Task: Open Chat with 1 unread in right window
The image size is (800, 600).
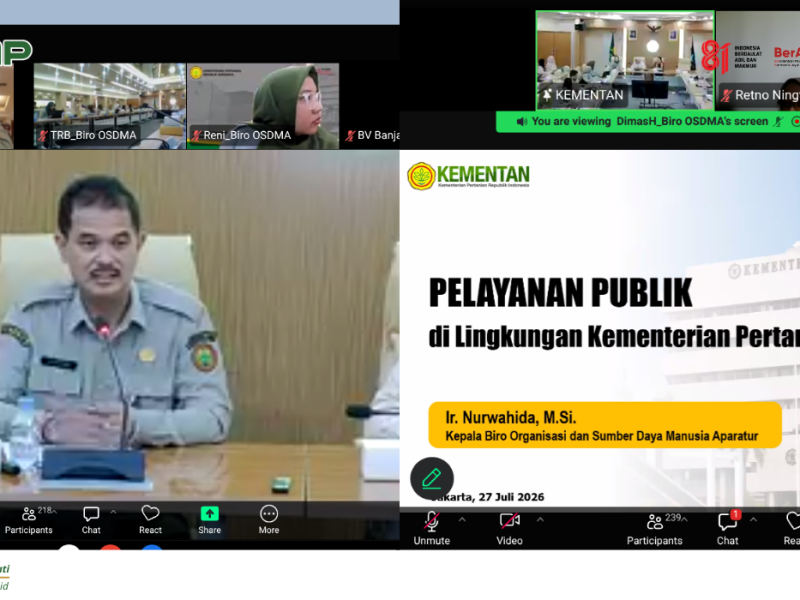Action: [728, 529]
